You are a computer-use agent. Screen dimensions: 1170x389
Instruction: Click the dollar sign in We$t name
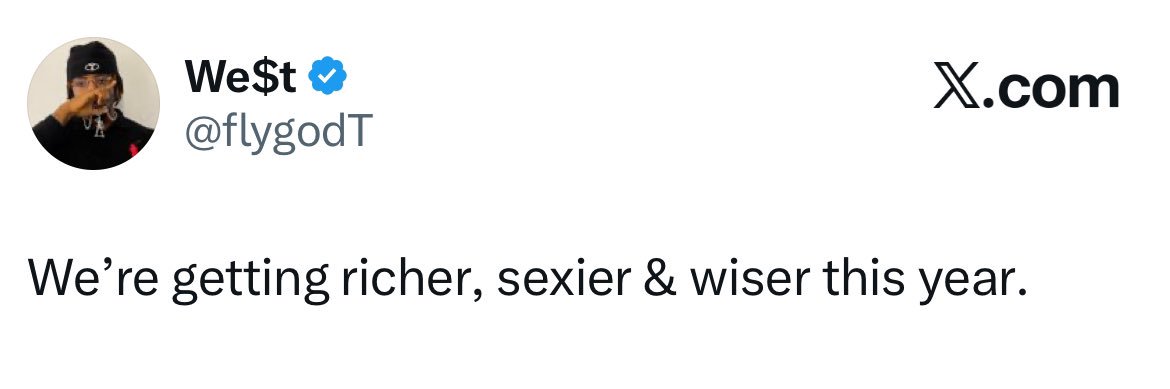(x=264, y=75)
